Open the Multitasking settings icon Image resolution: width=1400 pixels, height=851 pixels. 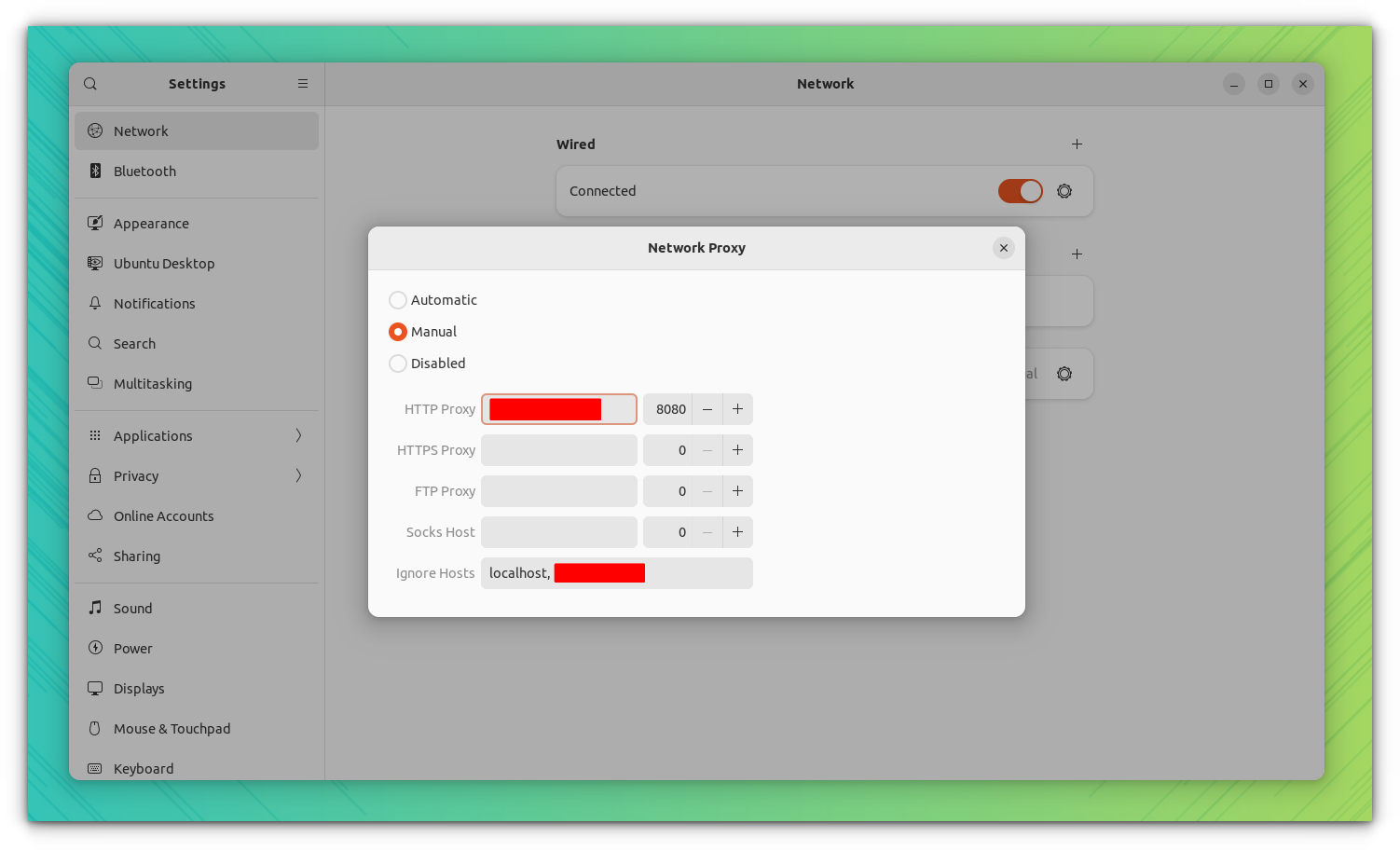pyautogui.click(x=95, y=383)
